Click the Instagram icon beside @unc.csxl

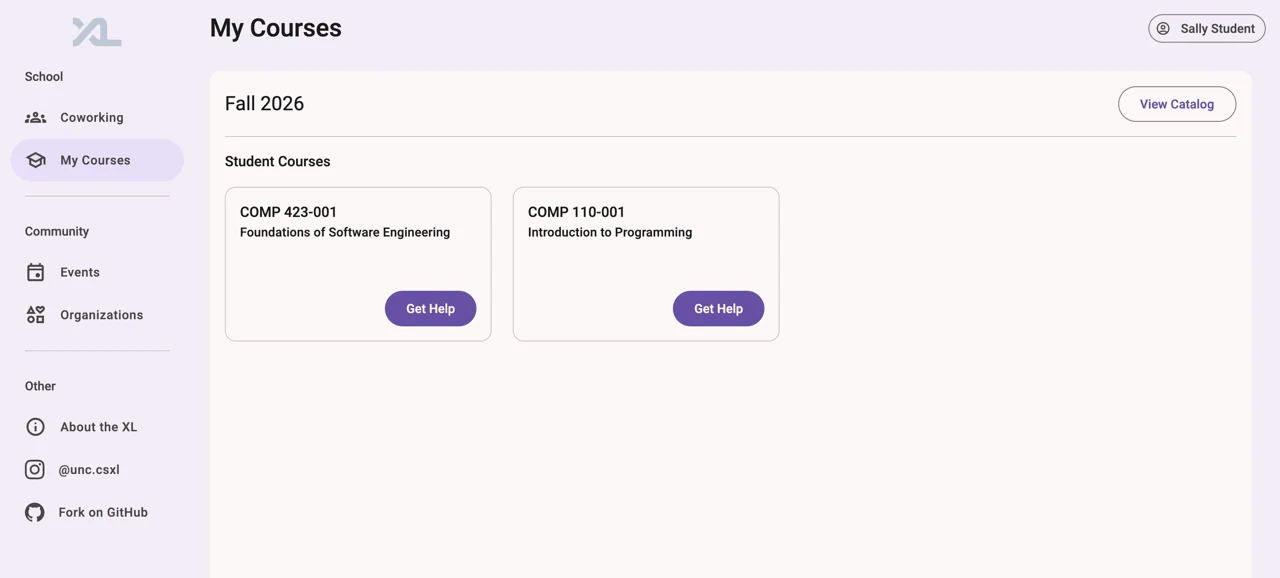[x=35, y=469]
